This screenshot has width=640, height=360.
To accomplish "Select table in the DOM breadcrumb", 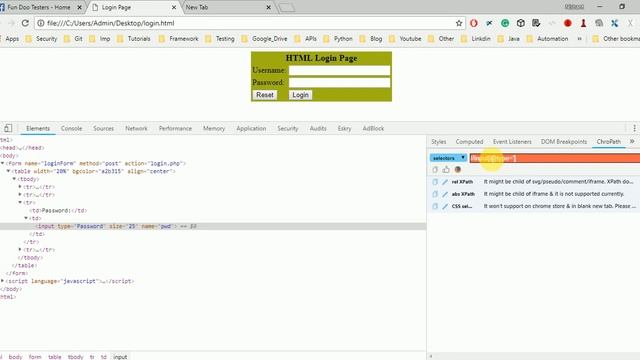I will (x=55, y=357).
